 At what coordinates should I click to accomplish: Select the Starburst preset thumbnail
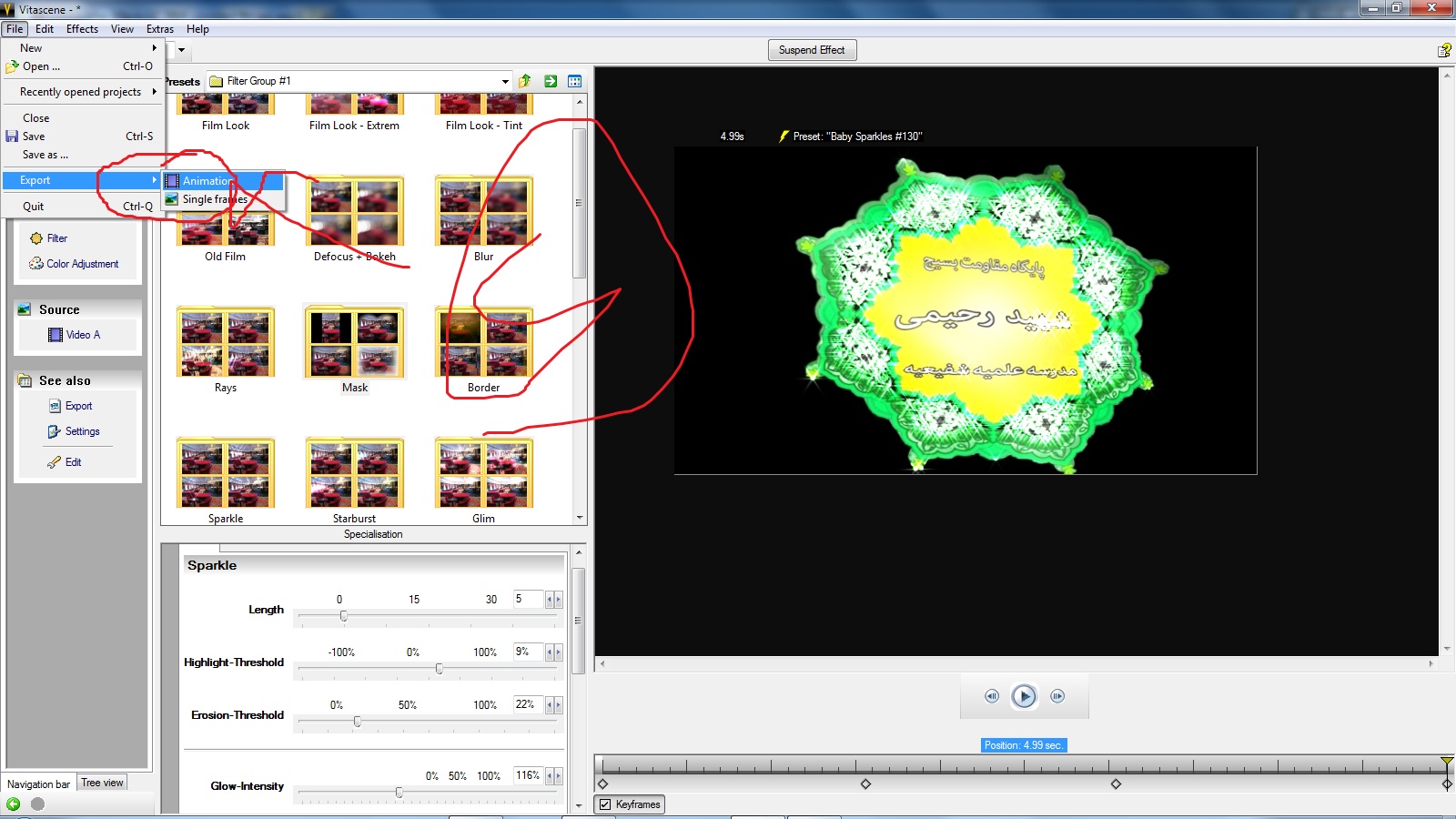point(355,473)
